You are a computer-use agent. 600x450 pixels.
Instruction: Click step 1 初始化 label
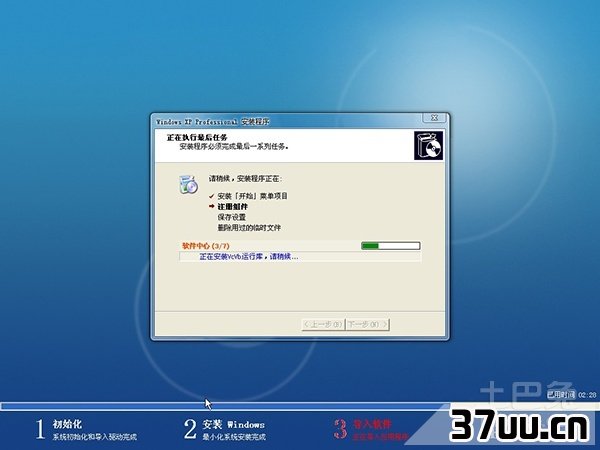pos(67,424)
